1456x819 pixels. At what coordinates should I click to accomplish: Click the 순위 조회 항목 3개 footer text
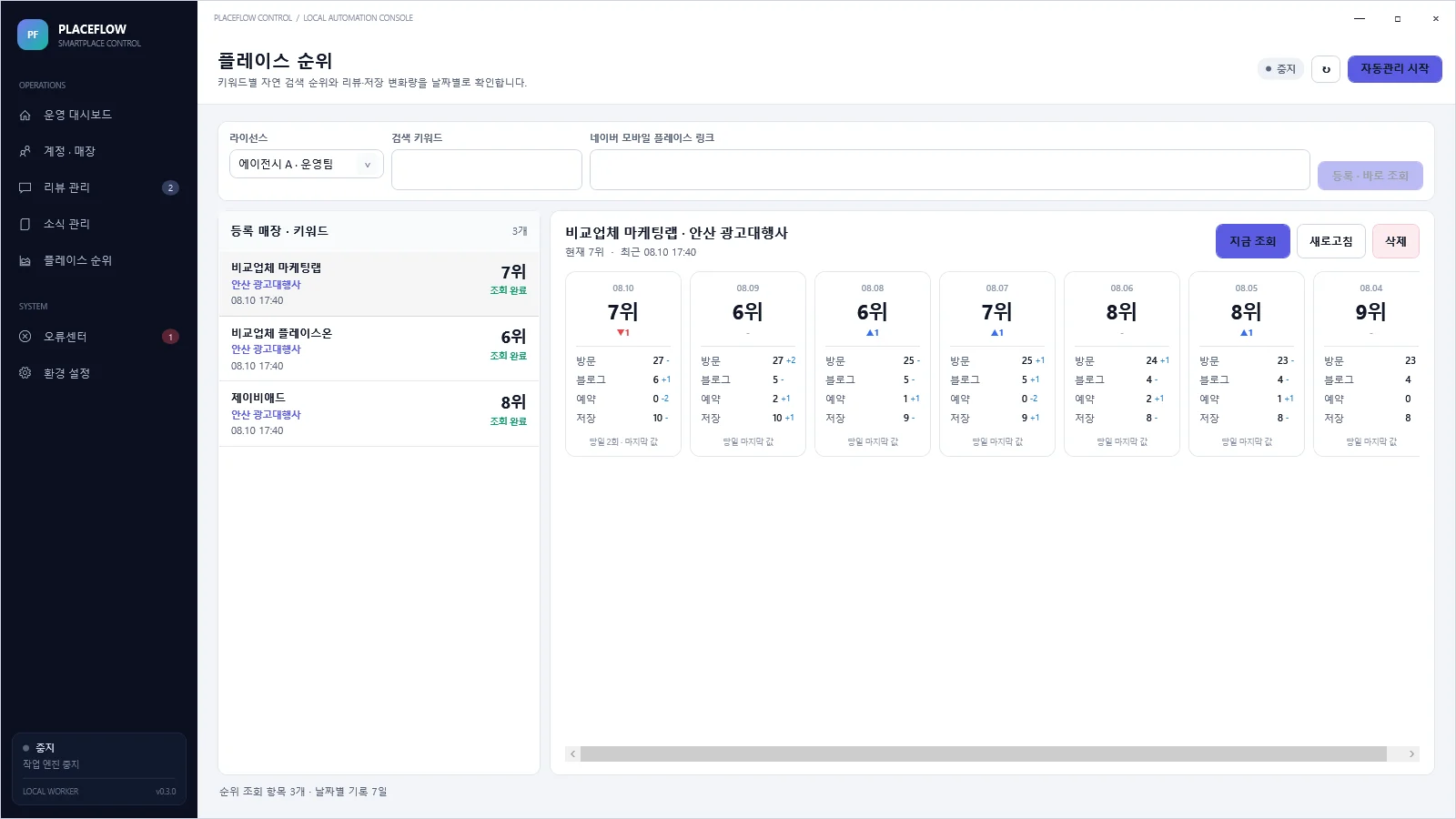[x=262, y=792]
